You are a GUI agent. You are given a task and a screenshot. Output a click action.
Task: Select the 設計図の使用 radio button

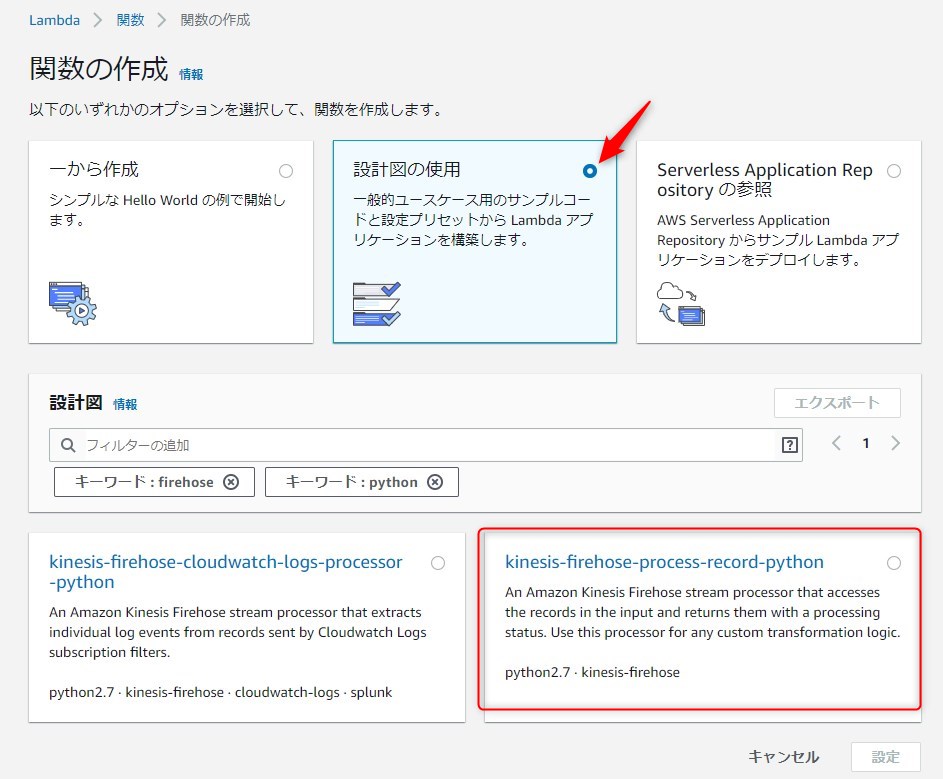pos(590,171)
